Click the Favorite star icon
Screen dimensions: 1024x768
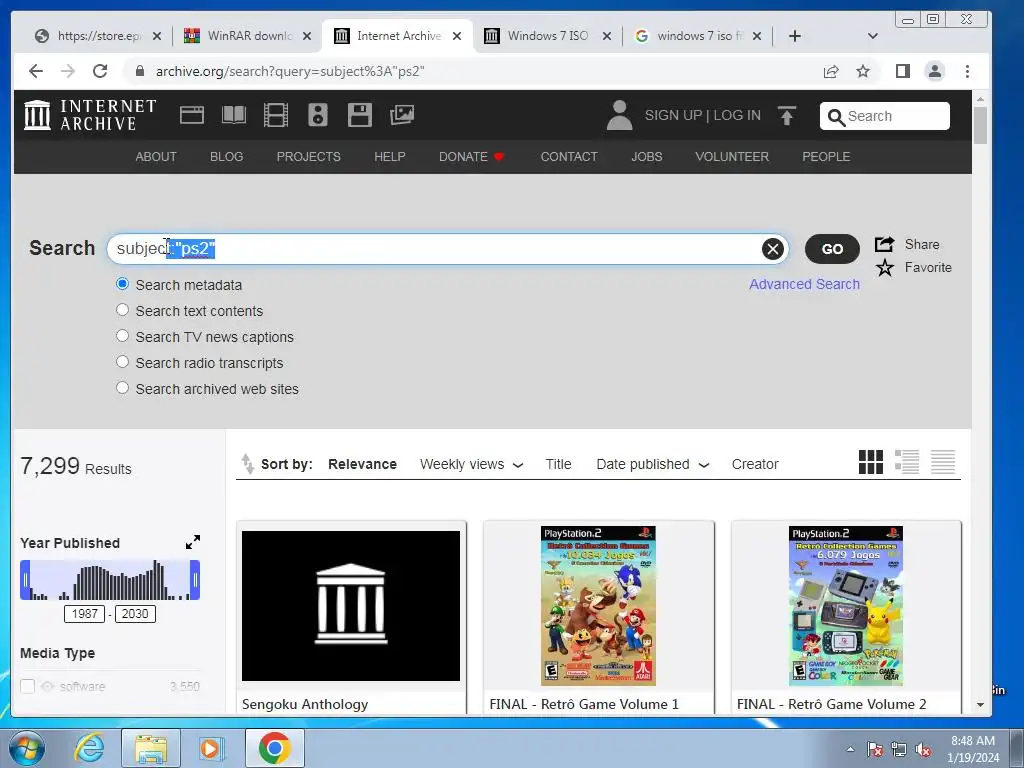pyautogui.click(x=885, y=268)
